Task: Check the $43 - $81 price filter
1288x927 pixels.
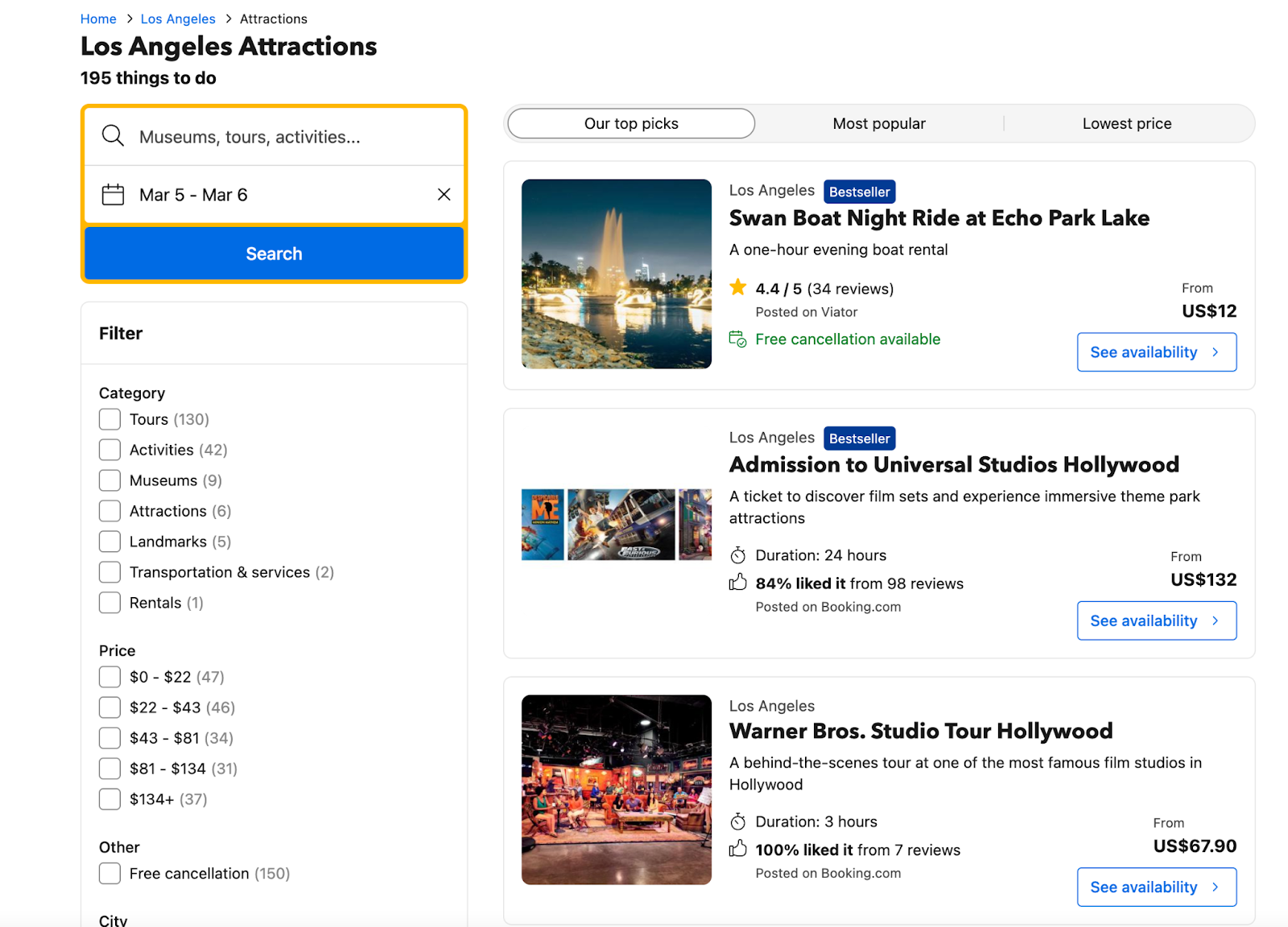Action: [x=109, y=738]
